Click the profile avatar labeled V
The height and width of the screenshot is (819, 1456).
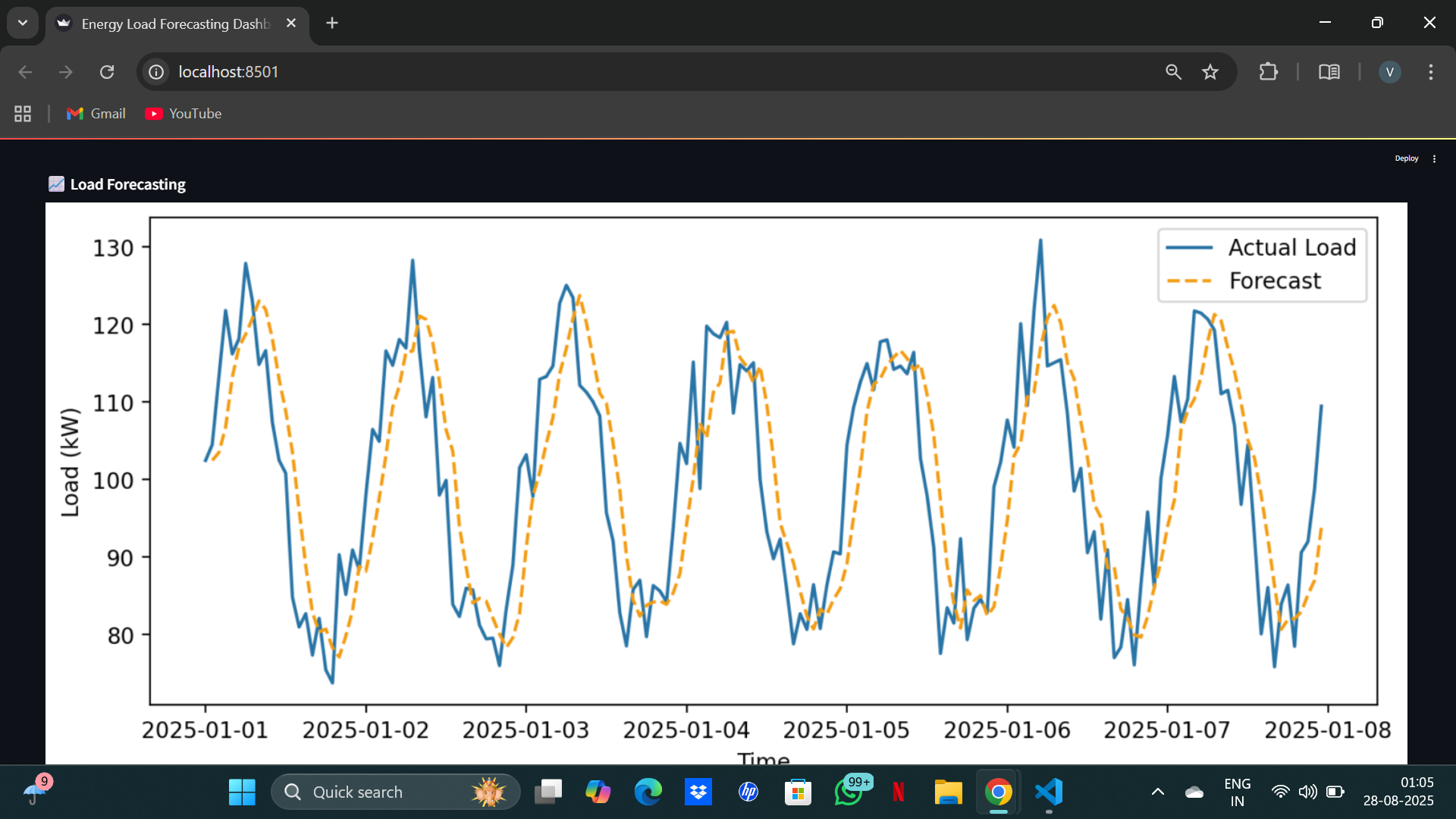(x=1389, y=72)
